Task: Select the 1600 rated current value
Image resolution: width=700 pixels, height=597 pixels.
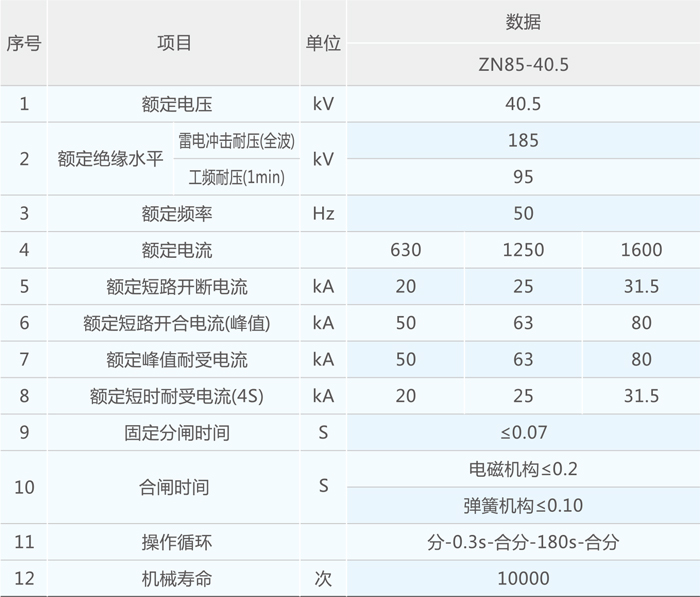Action: click(x=640, y=250)
